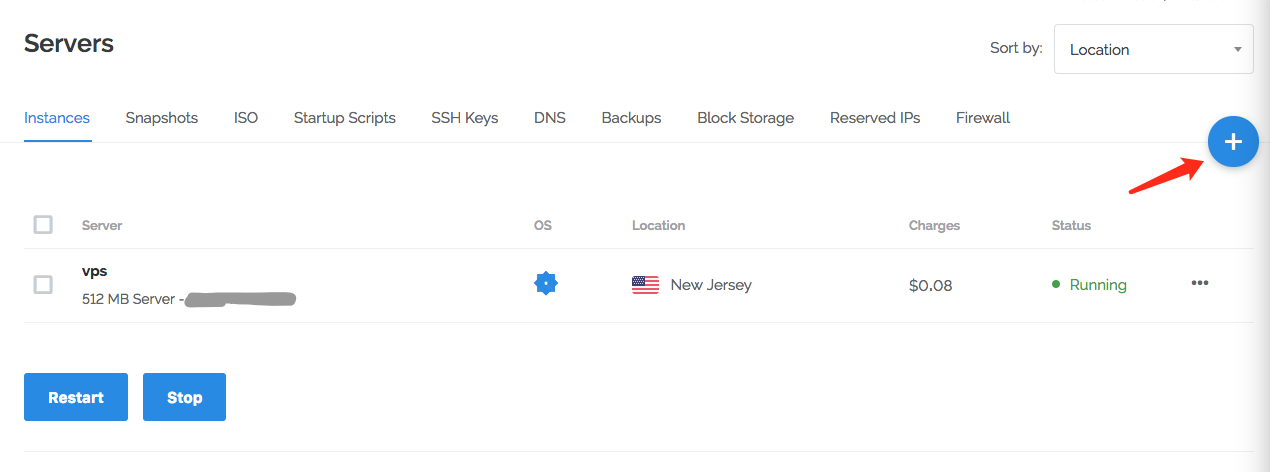Go to the Startup Scripts tab
Screen dimensions: 1270x472
click(x=345, y=118)
